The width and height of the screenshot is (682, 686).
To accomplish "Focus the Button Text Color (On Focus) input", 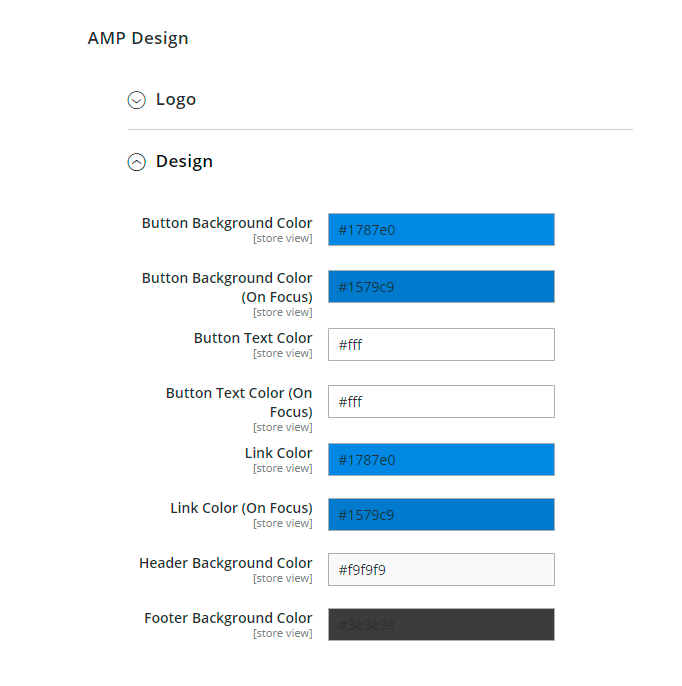I will [441, 402].
